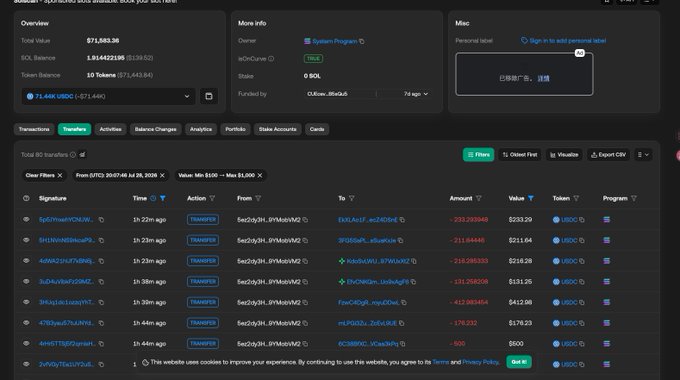Toggle eye icon for $233.29 transfer row
This screenshot has height=380, width=680.
(26, 219)
